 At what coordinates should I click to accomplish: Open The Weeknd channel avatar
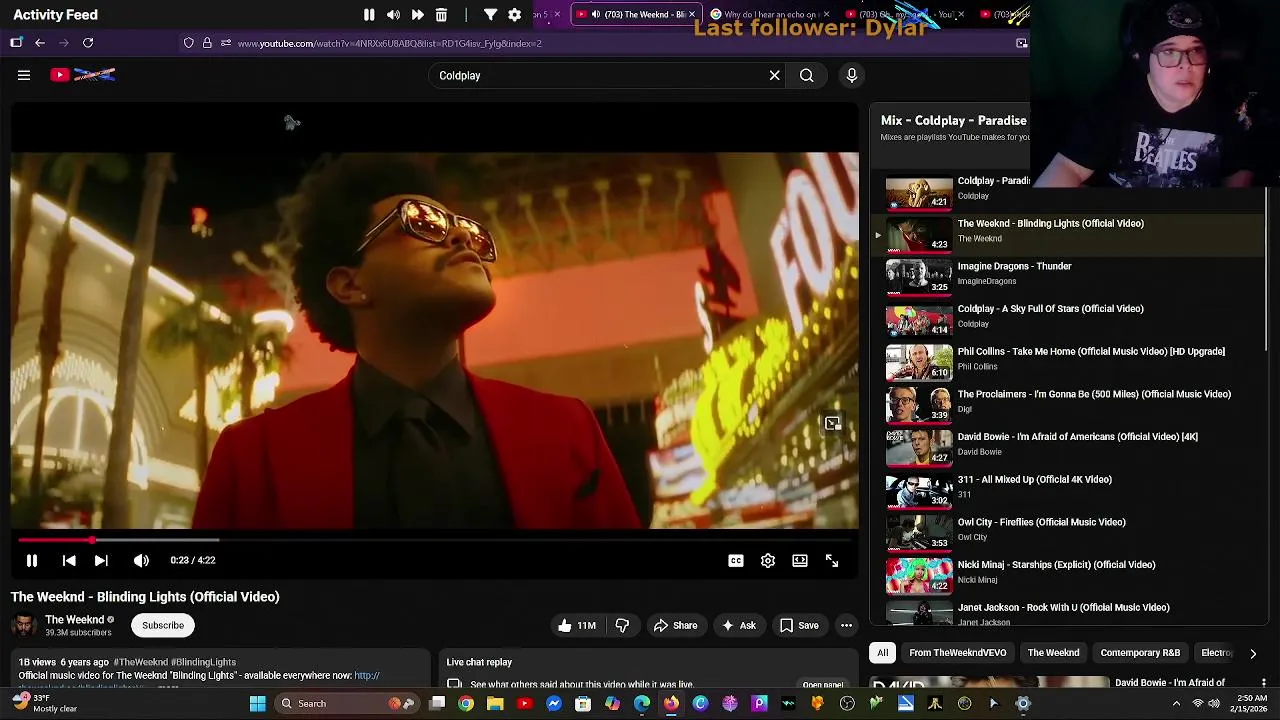pyautogui.click(x=24, y=626)
